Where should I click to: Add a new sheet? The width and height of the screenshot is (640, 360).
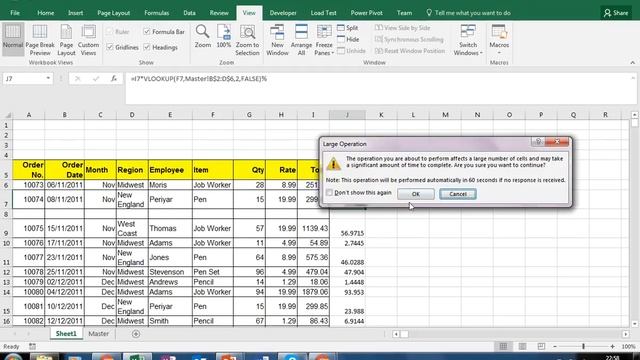[136, 334]
